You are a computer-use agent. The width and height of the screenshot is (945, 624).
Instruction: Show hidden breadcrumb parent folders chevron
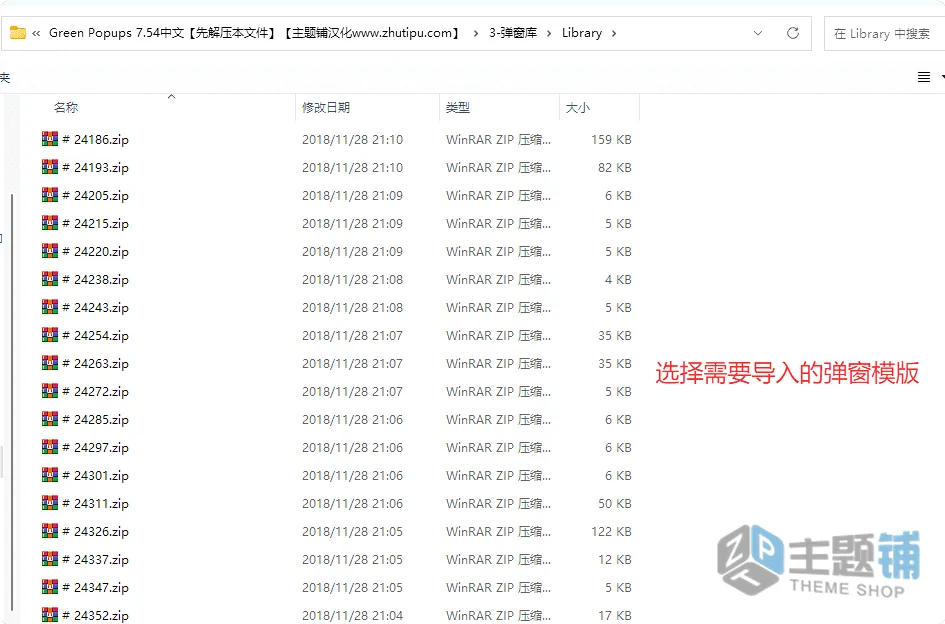[x=36, y=33]
